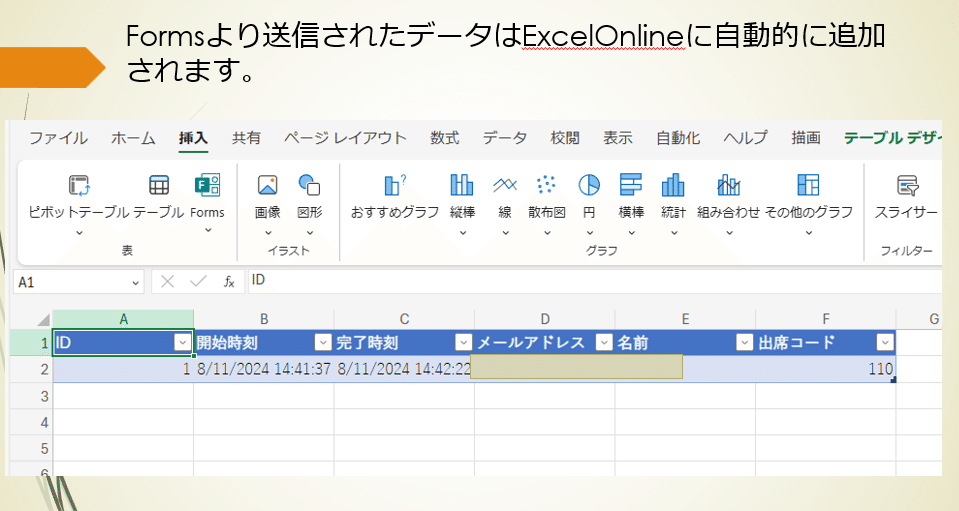Click the PivotTable icon
959x511 pixels.
80,185
